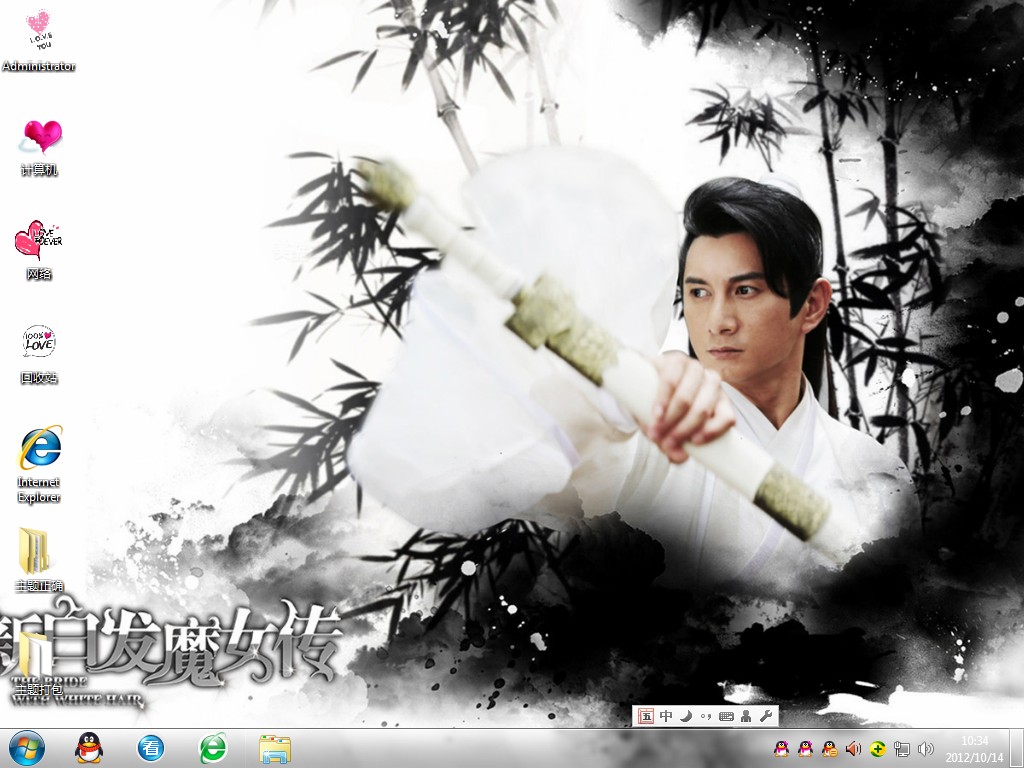Open the Administrator desktop icon
Image resolution: width=1024 pixels, height=768 pixels.
(x=39, y=39)
